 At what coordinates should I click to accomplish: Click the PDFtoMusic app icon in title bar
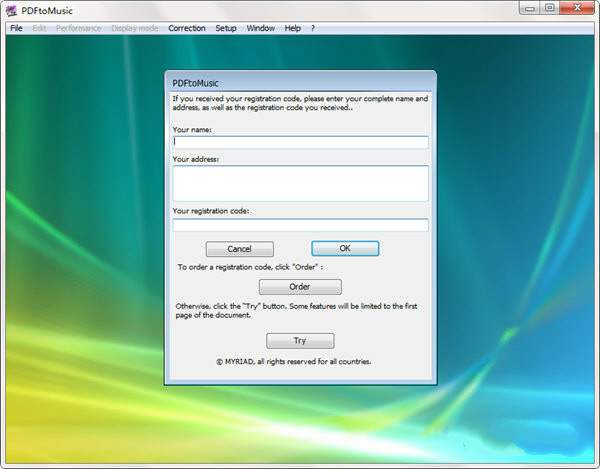pyautogui.click(x=12, y=11)
